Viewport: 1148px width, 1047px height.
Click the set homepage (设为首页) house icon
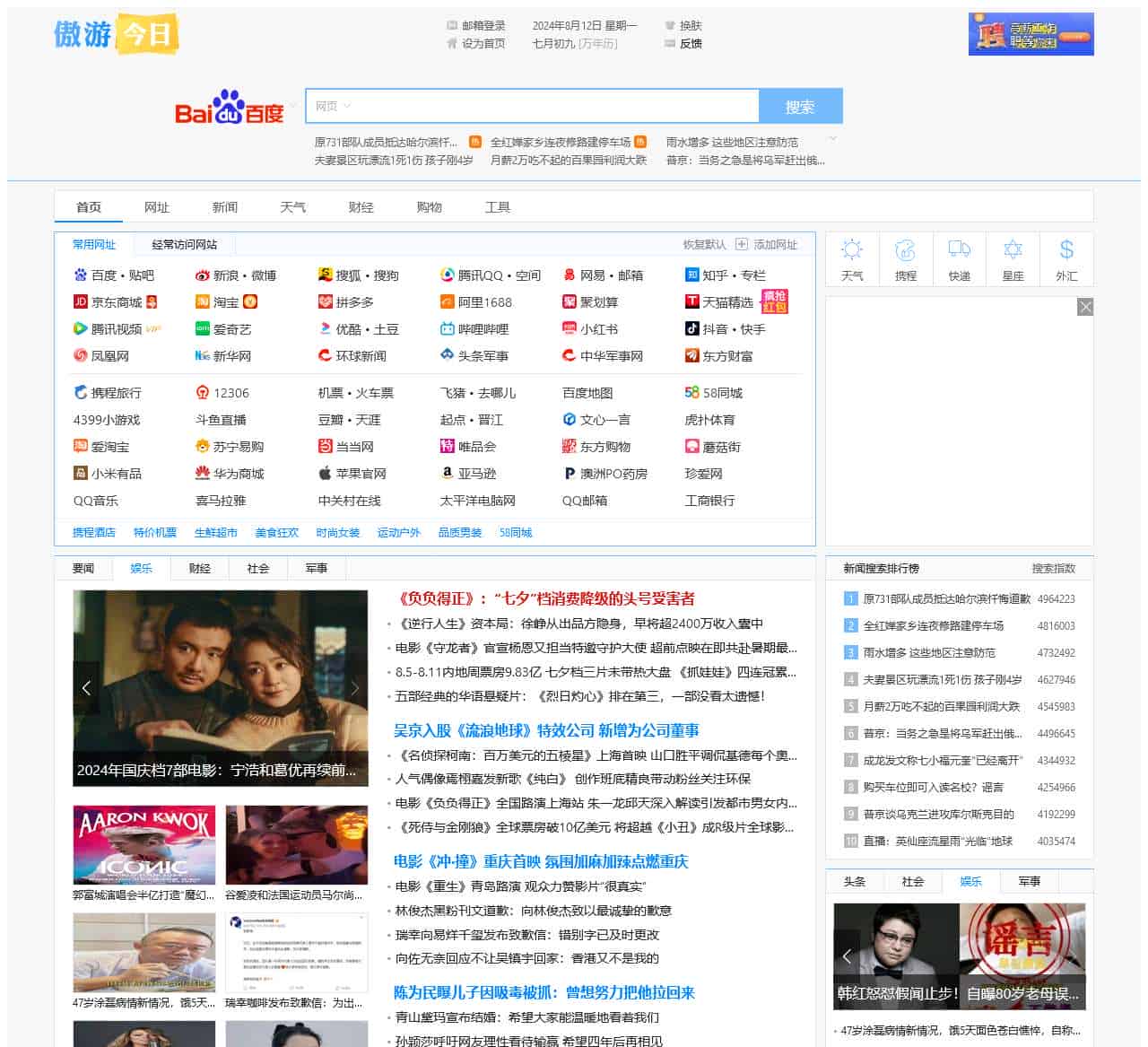pos(452,43)
